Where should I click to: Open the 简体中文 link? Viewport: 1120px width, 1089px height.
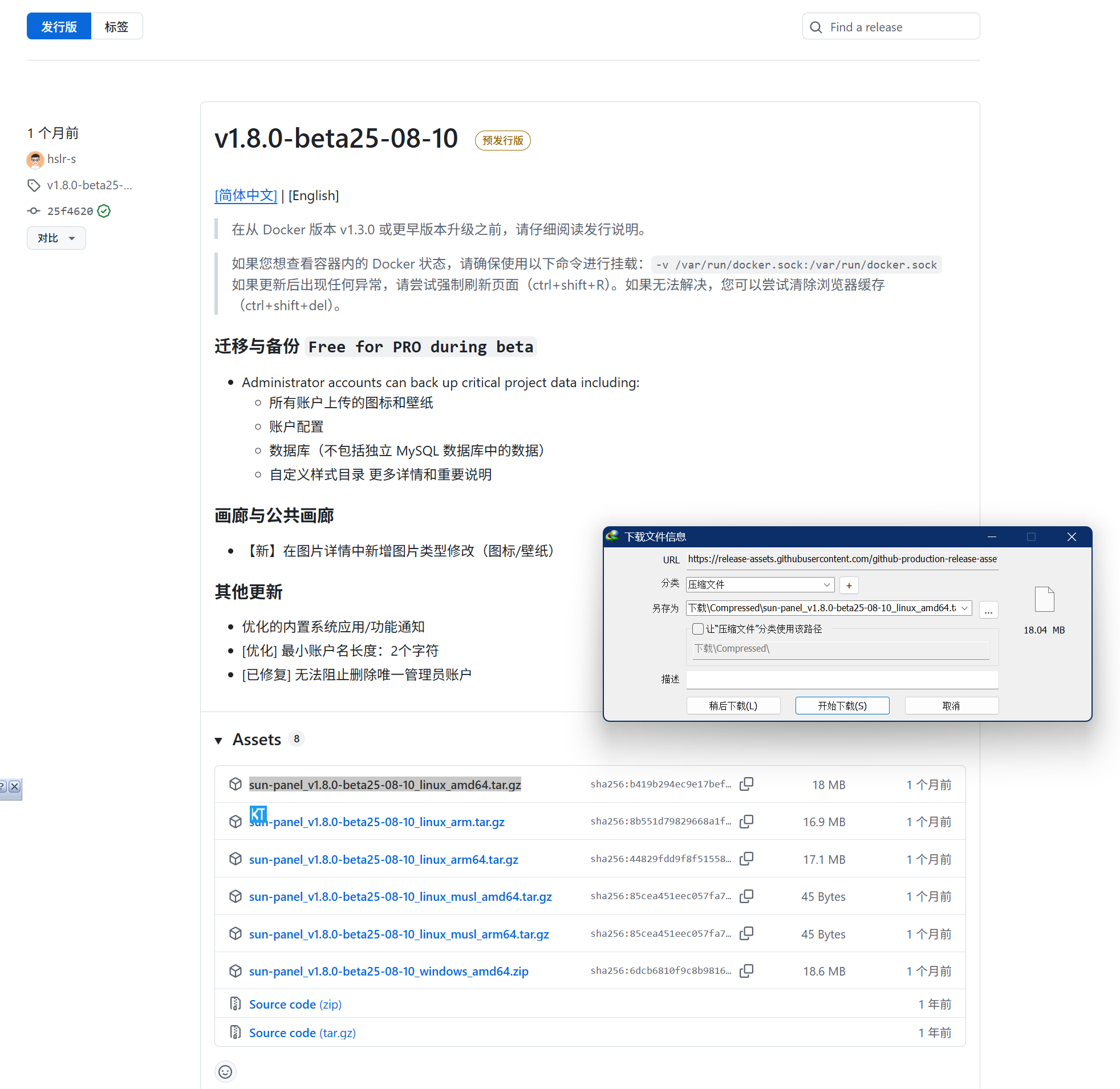click(245, 196)
